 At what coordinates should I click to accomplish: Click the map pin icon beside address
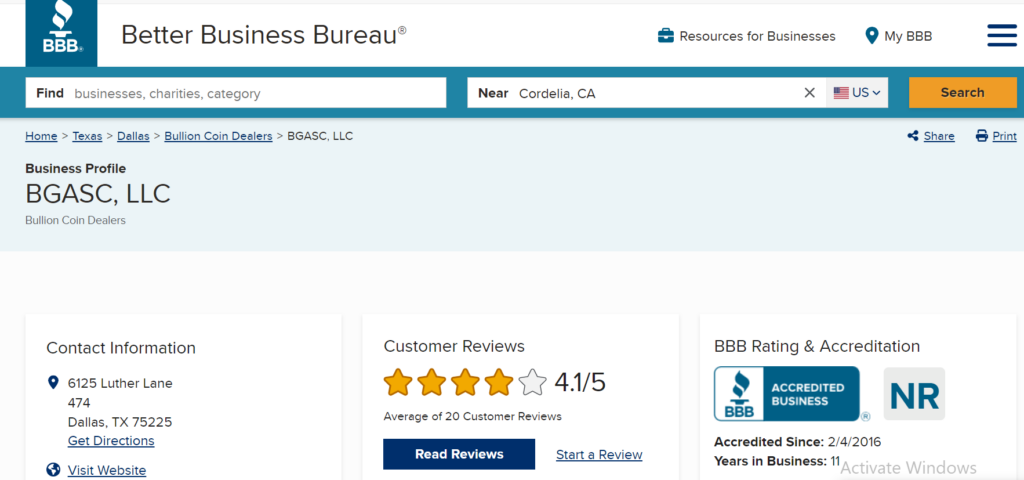[x=54, y=382]
